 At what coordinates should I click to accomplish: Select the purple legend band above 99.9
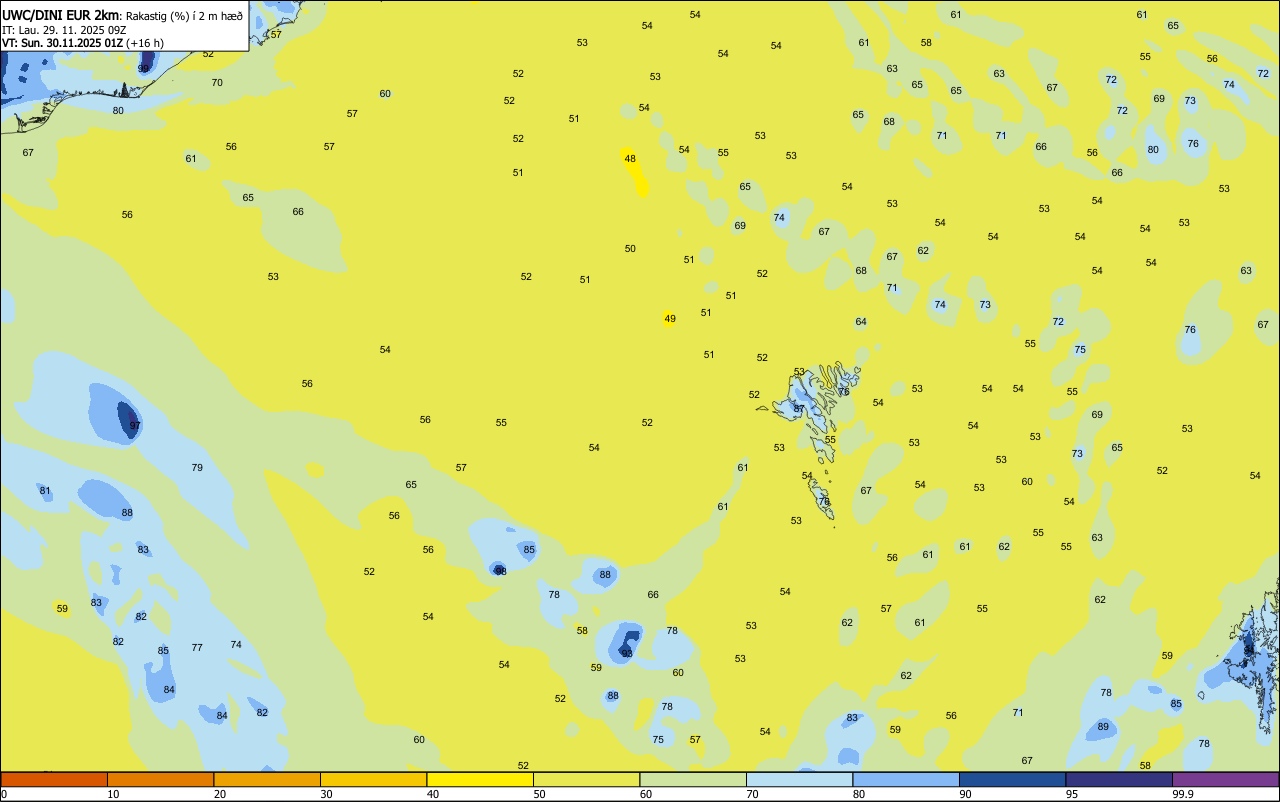click(1225, 779)
